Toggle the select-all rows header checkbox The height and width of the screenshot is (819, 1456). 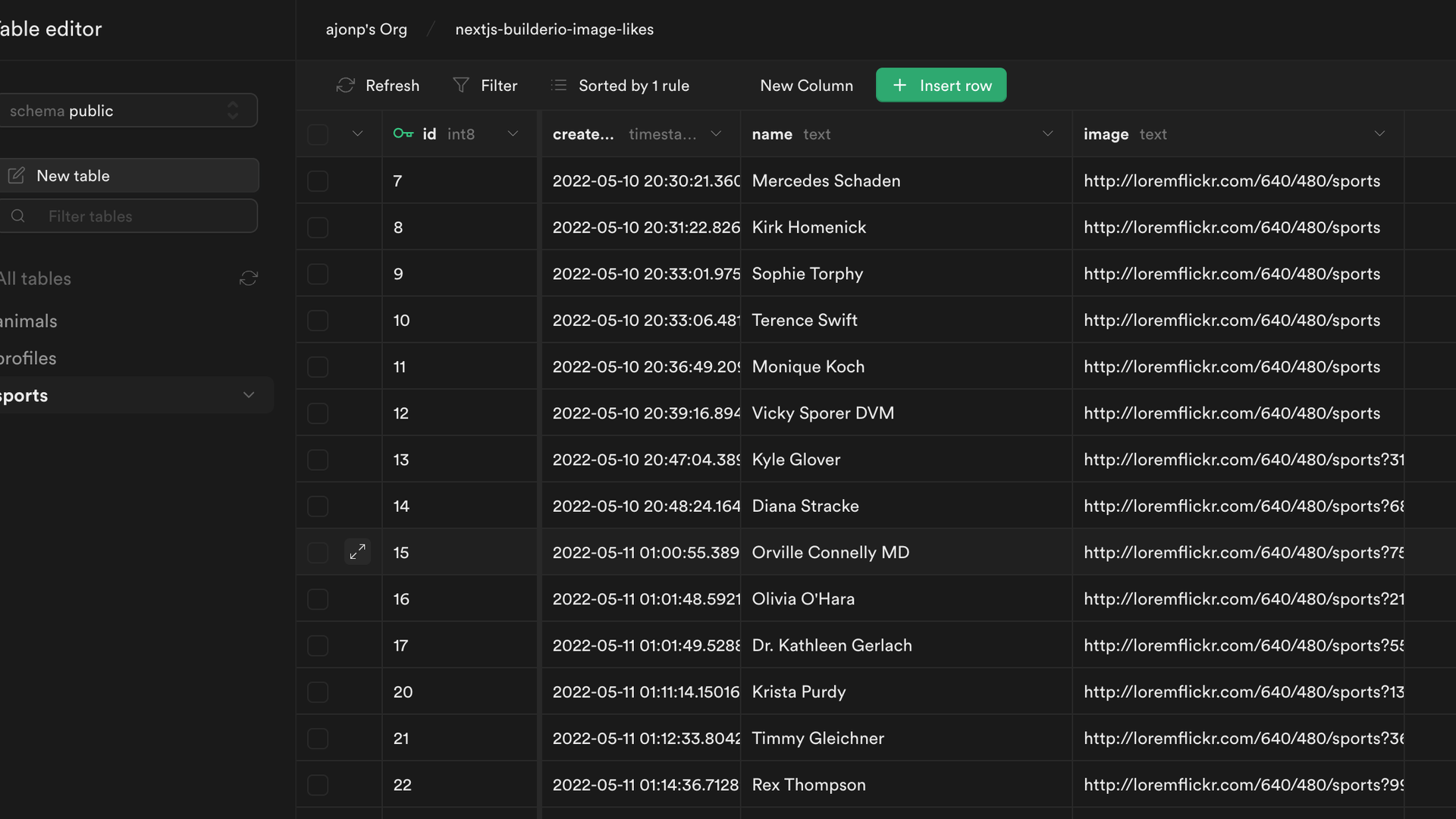tap(318, 134)
